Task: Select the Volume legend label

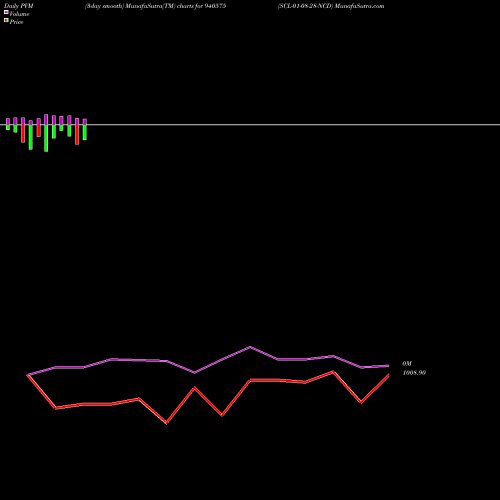Action: 19,14
